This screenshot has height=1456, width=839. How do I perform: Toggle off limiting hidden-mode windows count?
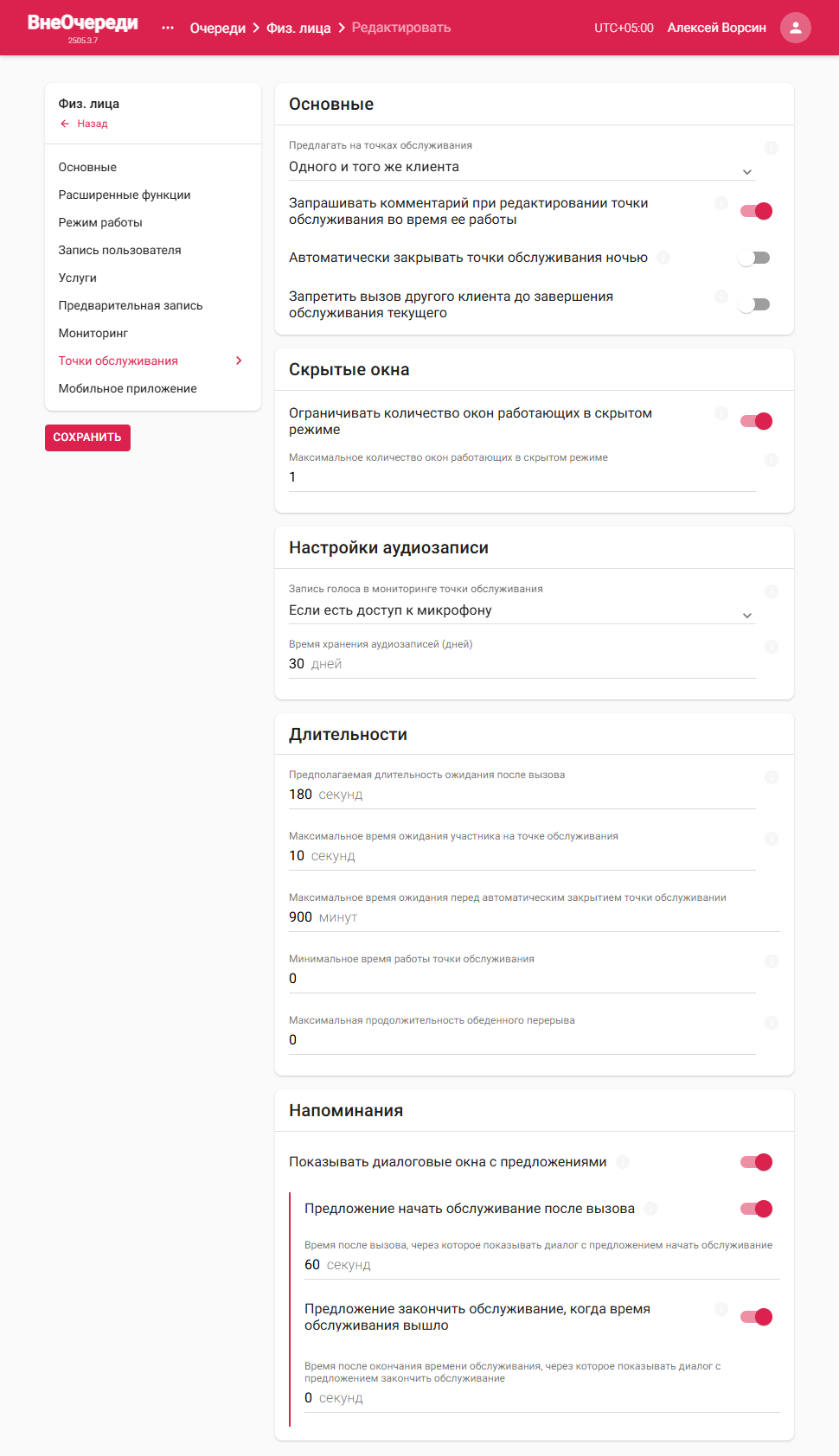click(756, 421)
